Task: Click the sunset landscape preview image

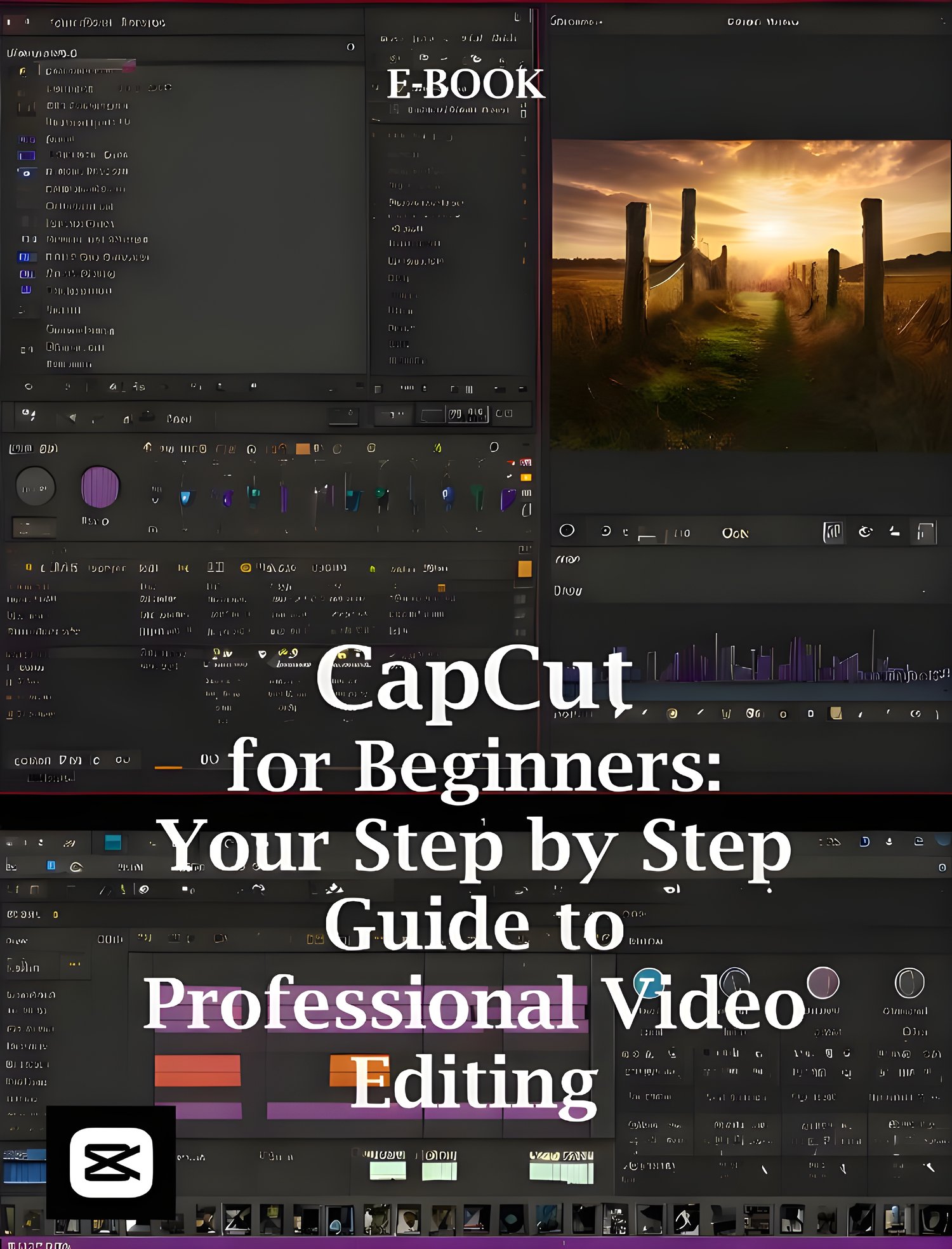Action: click(751, 295)
